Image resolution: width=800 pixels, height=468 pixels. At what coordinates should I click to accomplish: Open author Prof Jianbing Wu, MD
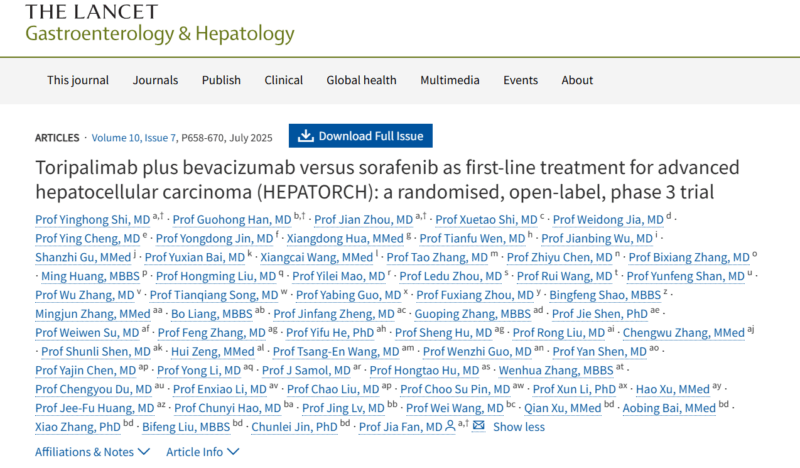597,239
